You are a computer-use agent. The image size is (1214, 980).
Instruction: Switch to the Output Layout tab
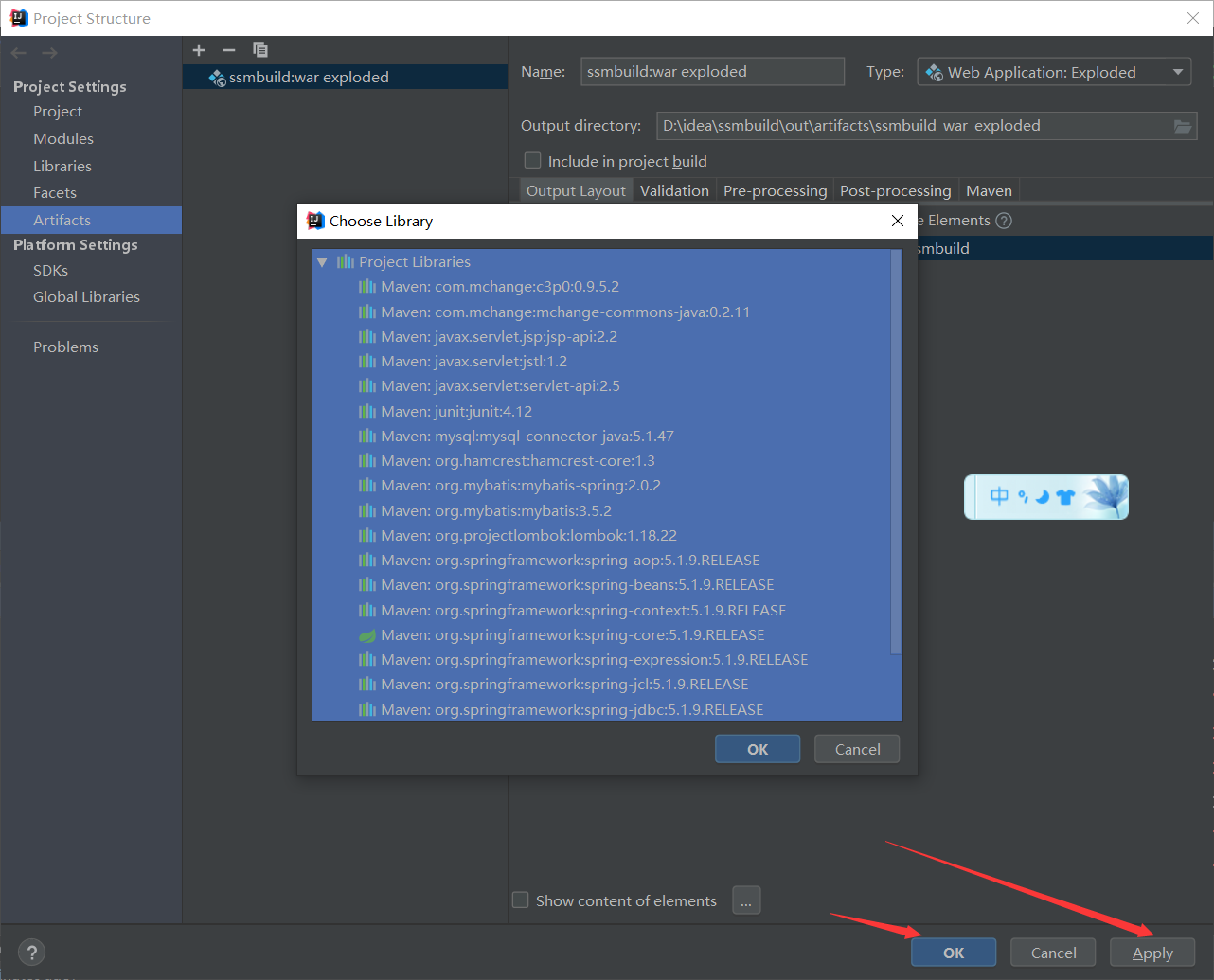tap(576, 190)
